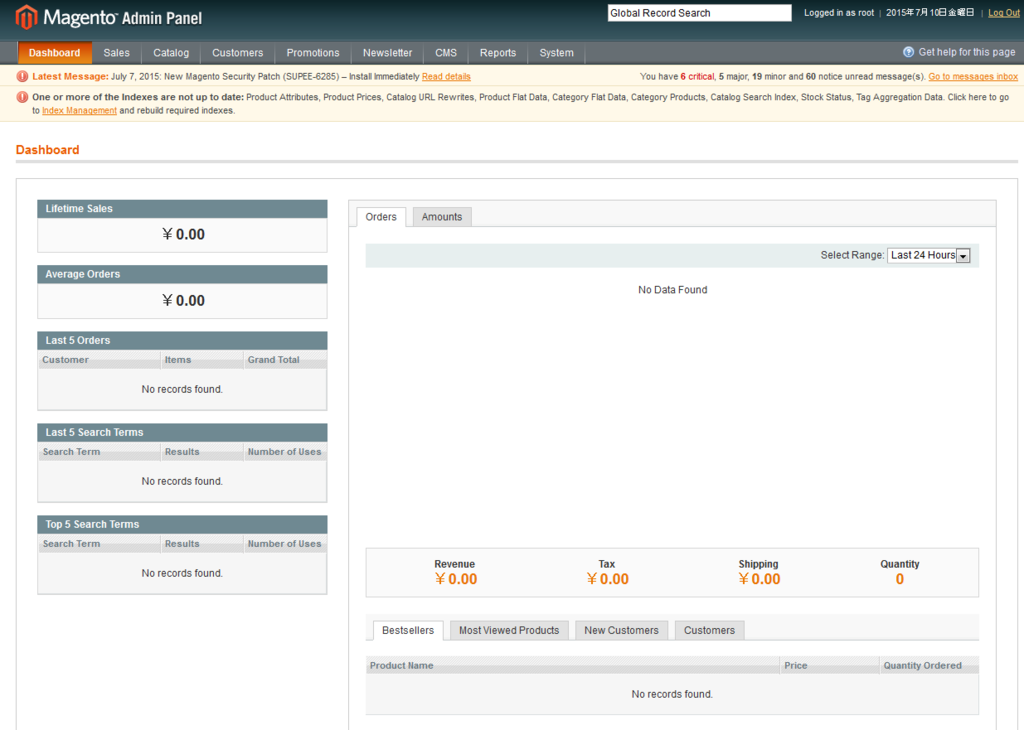The width and height of the screenshot is (1024, 730).
Task: Open the Reports menu
Action: pos(498,53)
